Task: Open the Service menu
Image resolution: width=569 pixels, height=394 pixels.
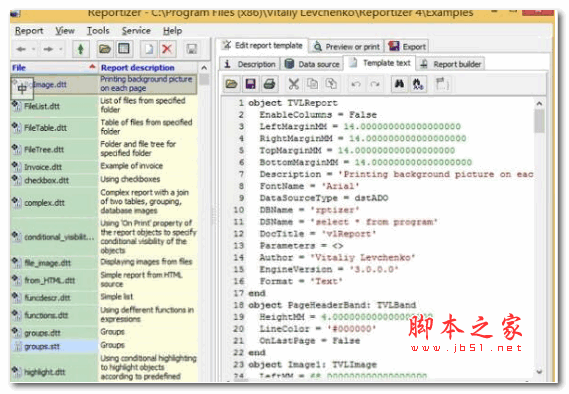Action: (136, 31)
